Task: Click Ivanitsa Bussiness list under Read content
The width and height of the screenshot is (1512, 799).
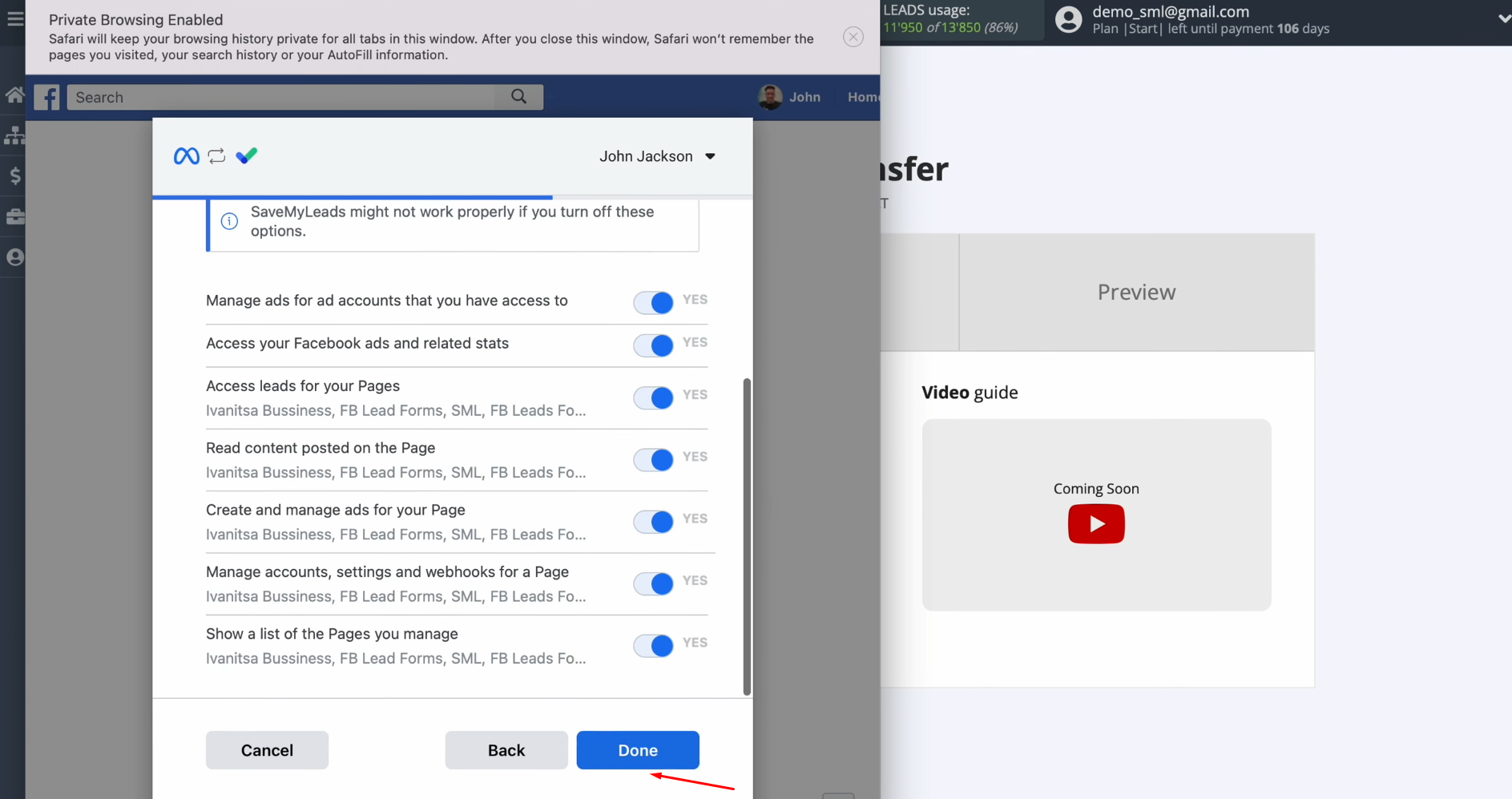Action: [x=396, y=472]
